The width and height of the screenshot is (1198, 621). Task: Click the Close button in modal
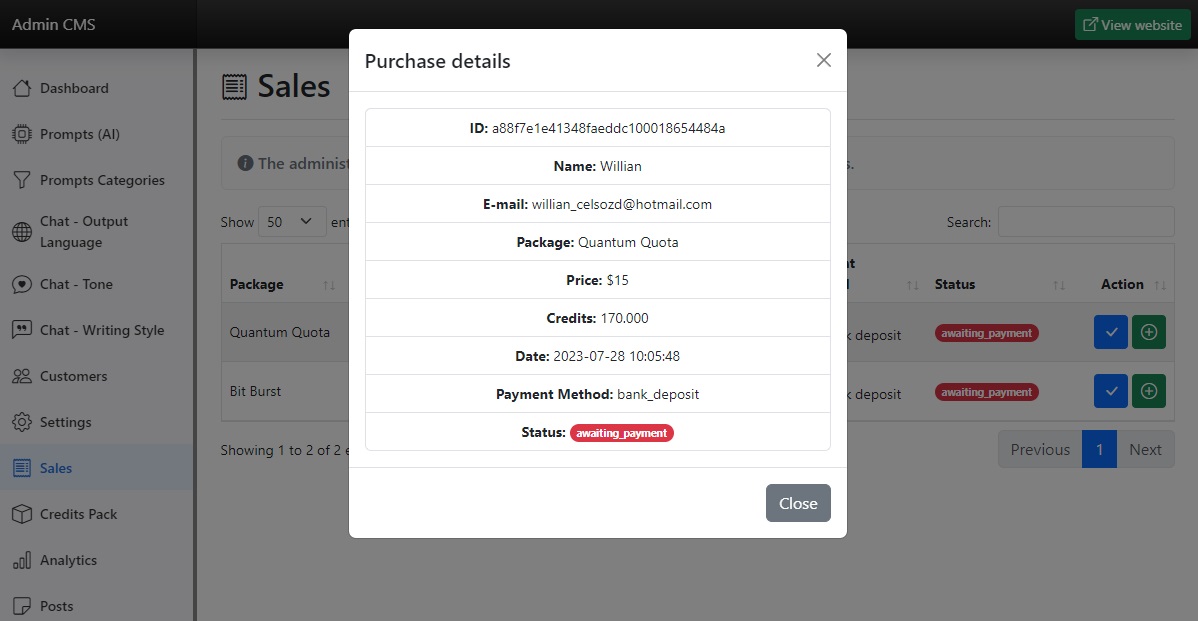click(x=797, y=503)
